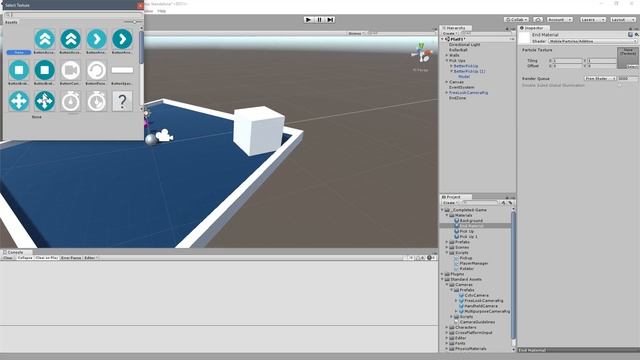Screen dimensions: 640x360
Task: Click the Select button on Particle Texture slot
Action: tap(632, 67)
